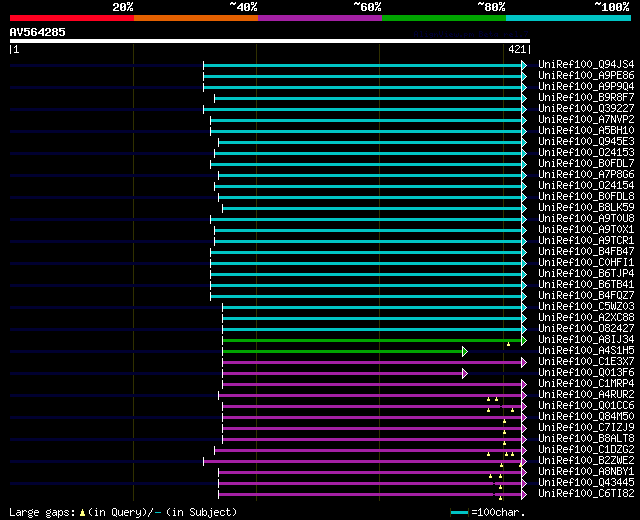The width and height of the screenshot is (640, 520).
Task: Click the yellow gap marker under UniRef100_A8IJ34 bar
Action: tap(508, 344)
